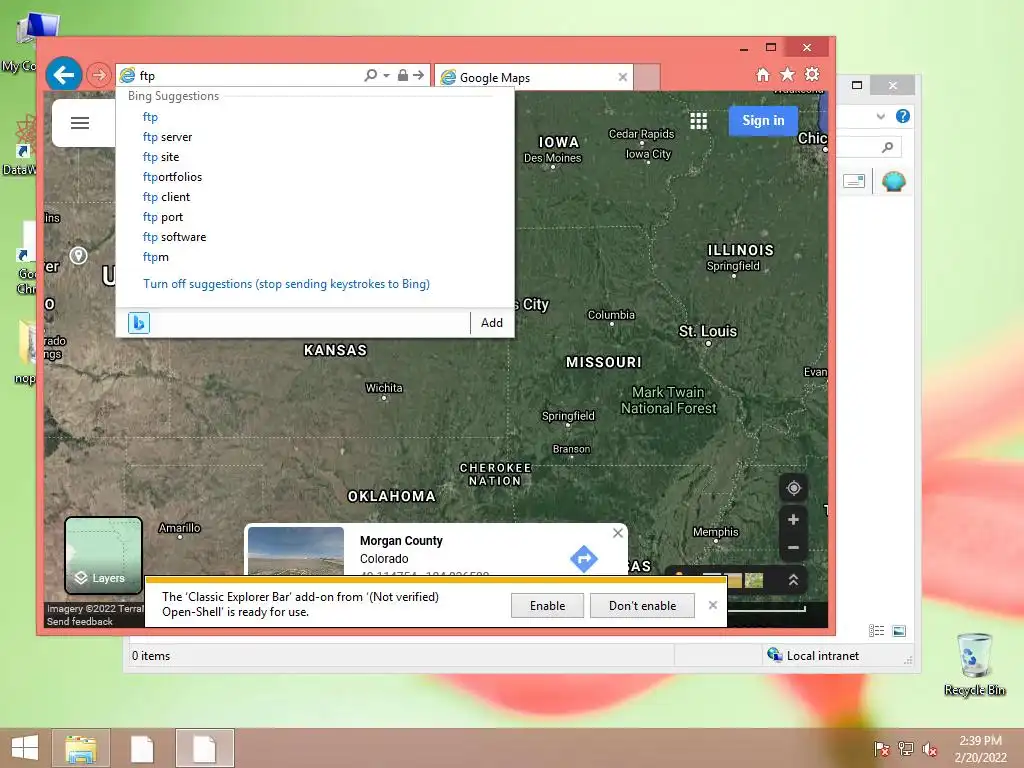Select the Google Maps tab
The image size is (1024, 768).
pyautogui.click(x=534, y=77)
